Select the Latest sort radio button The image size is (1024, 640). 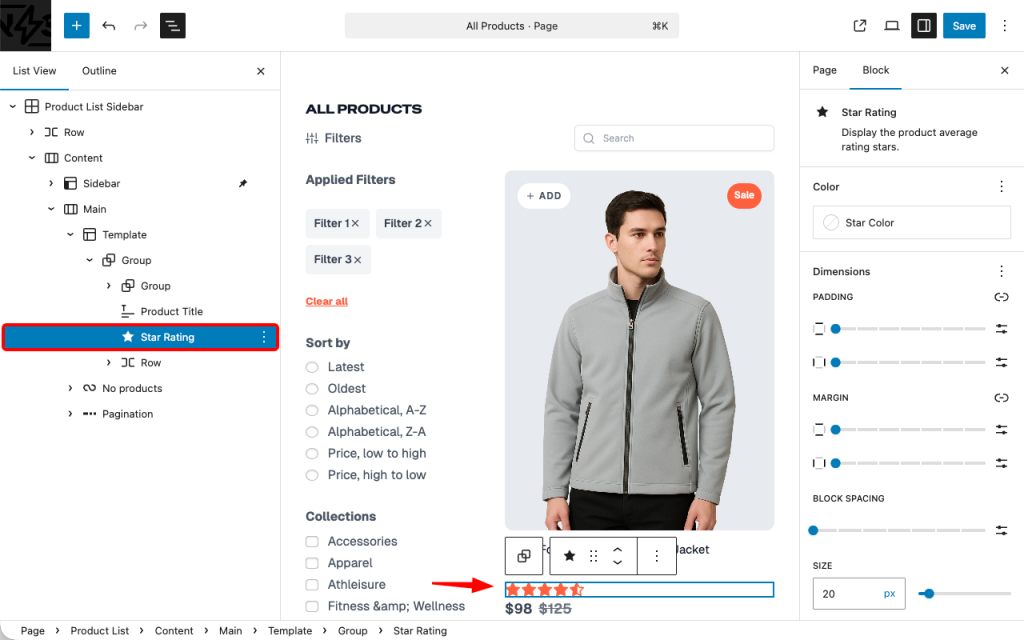pyautogui.click(x=313, y=367)
